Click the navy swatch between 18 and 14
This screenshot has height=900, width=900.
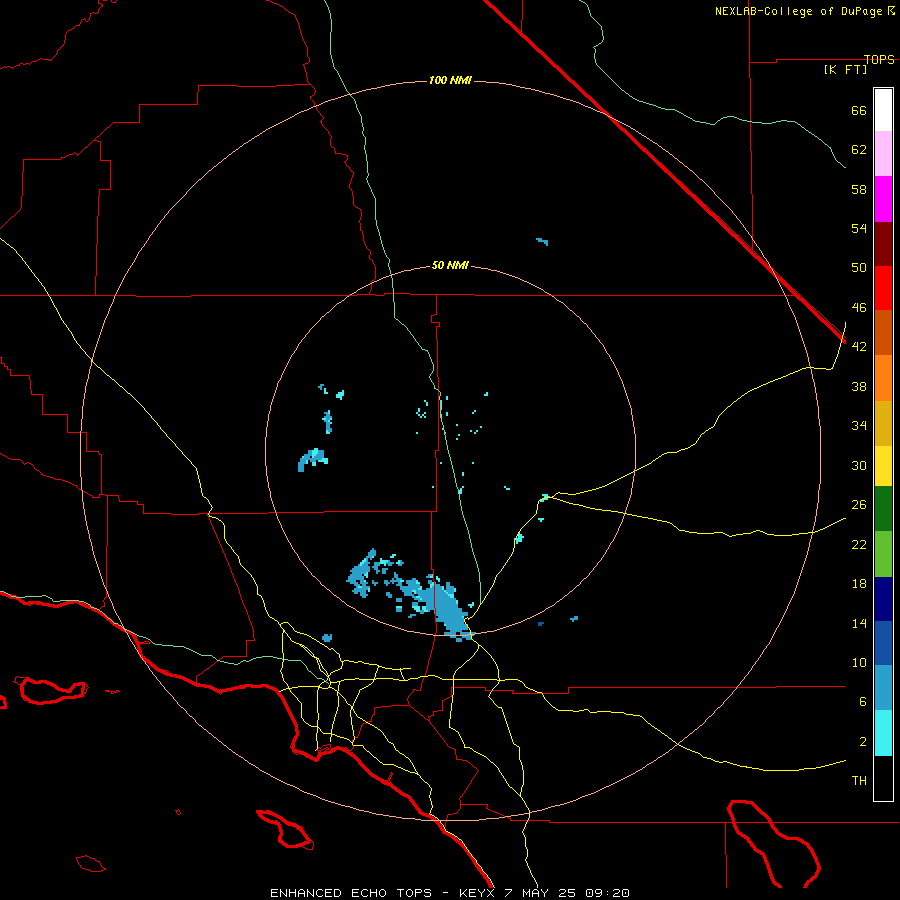pos(883,599)
